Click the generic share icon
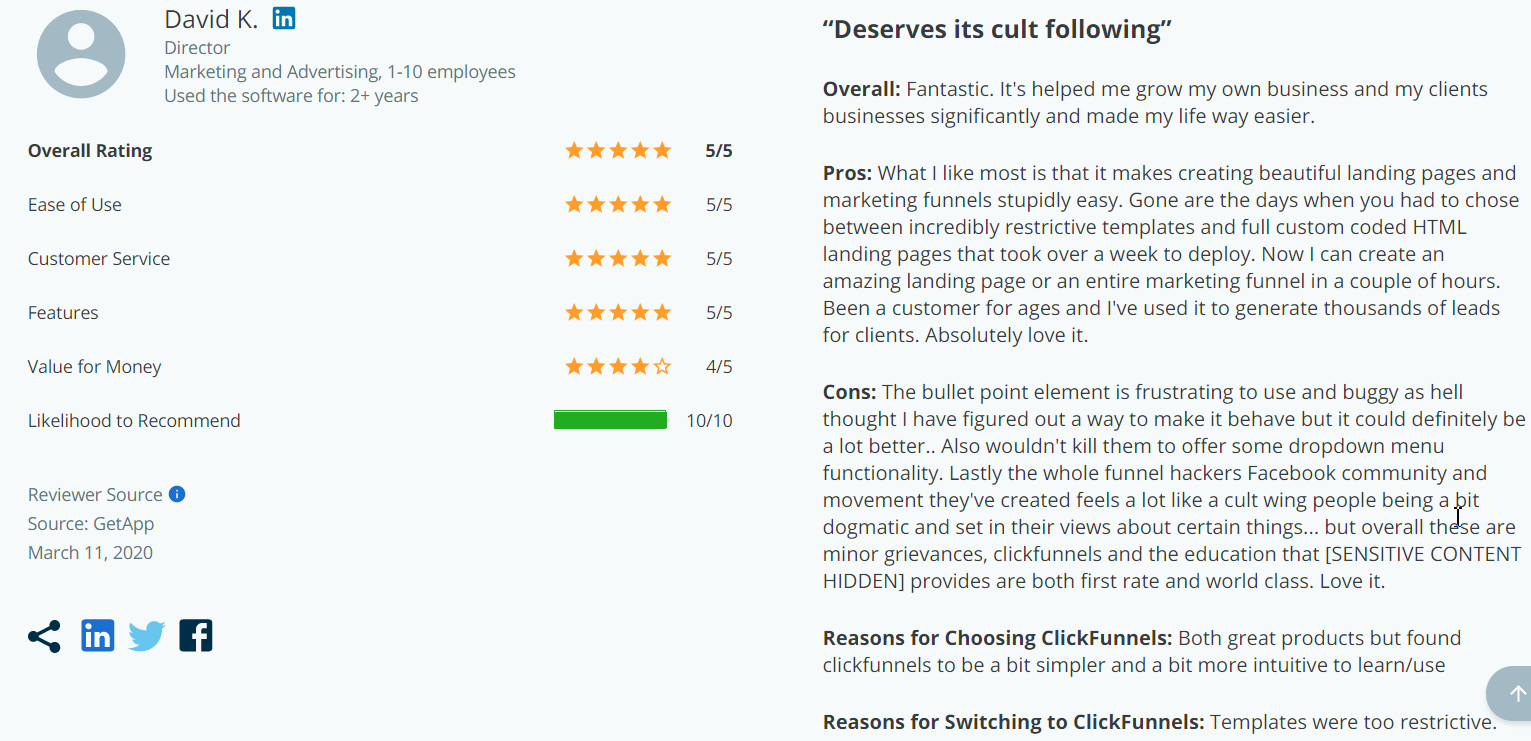Screen dimensions: 1531x741 tap(44, 636)
